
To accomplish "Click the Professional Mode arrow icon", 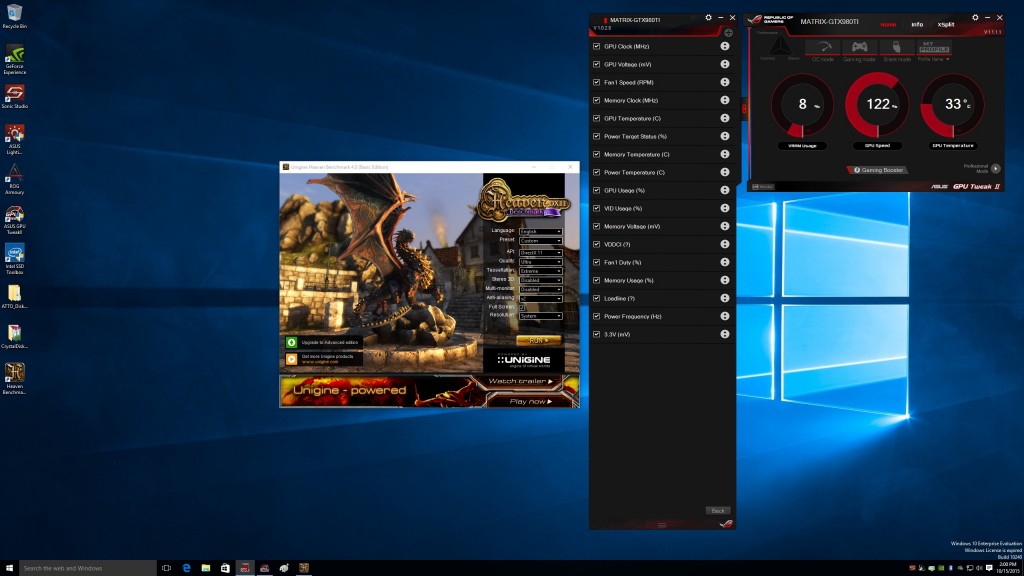I will tap(995, 168).
